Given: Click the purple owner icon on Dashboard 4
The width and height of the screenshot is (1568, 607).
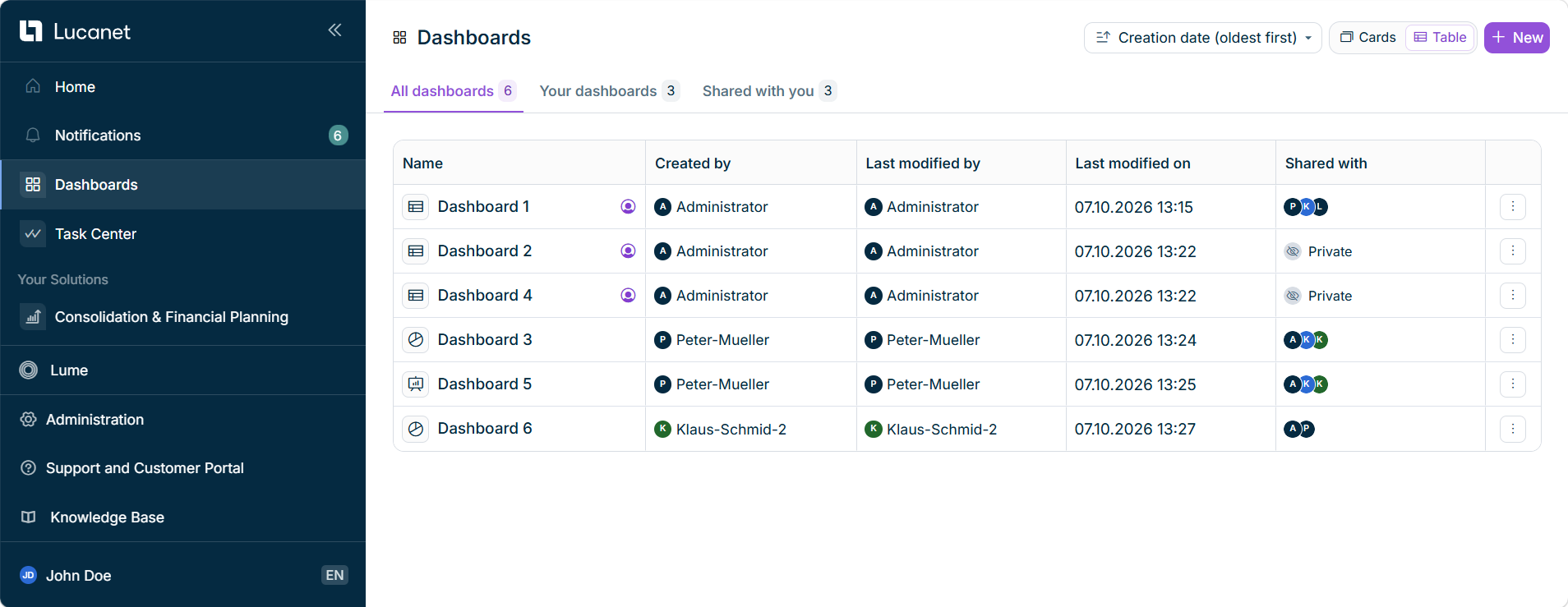Looking at the screenshot, I should click(628, 296).
